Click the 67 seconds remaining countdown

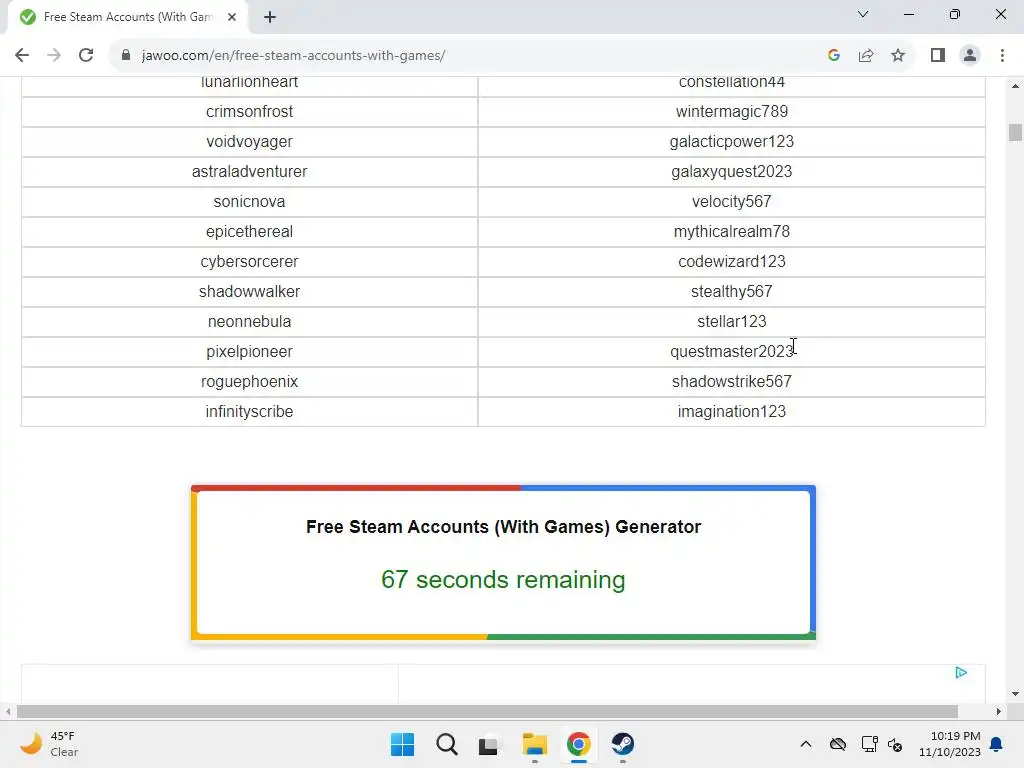pyautogui.click(x=503, y=580)
